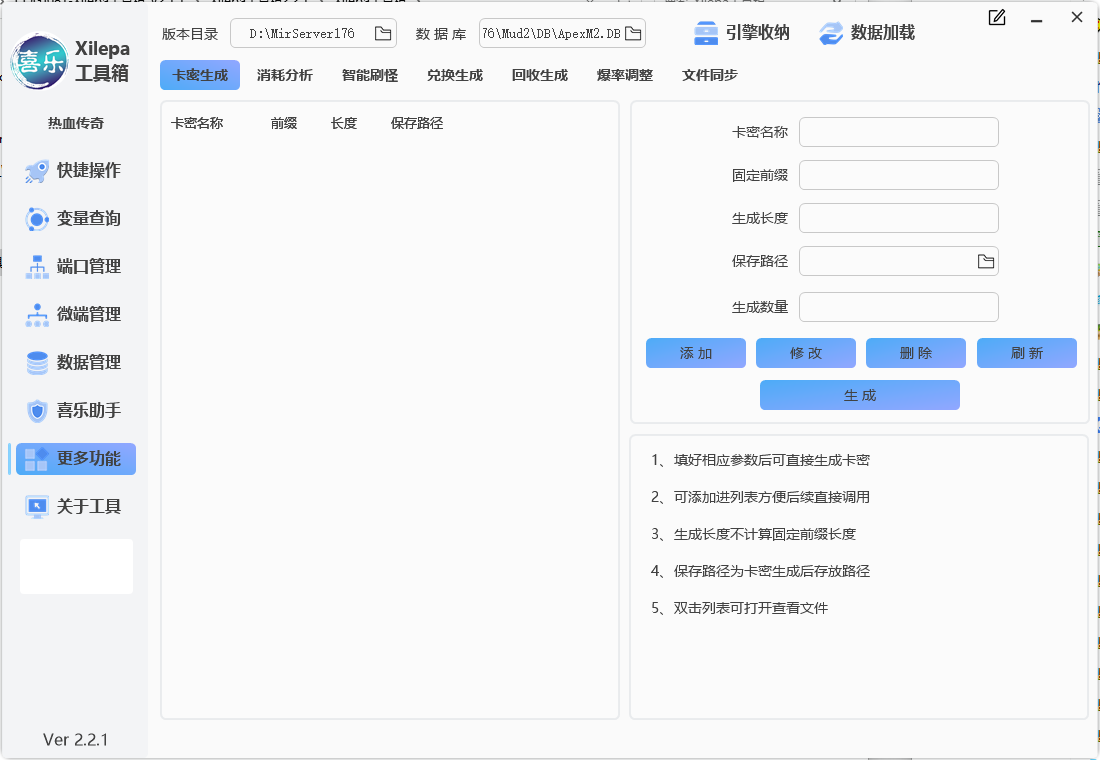Switch to 智能刷怪 tab
The width and height of the screenshot is (1100, 760).
(370, 75)
